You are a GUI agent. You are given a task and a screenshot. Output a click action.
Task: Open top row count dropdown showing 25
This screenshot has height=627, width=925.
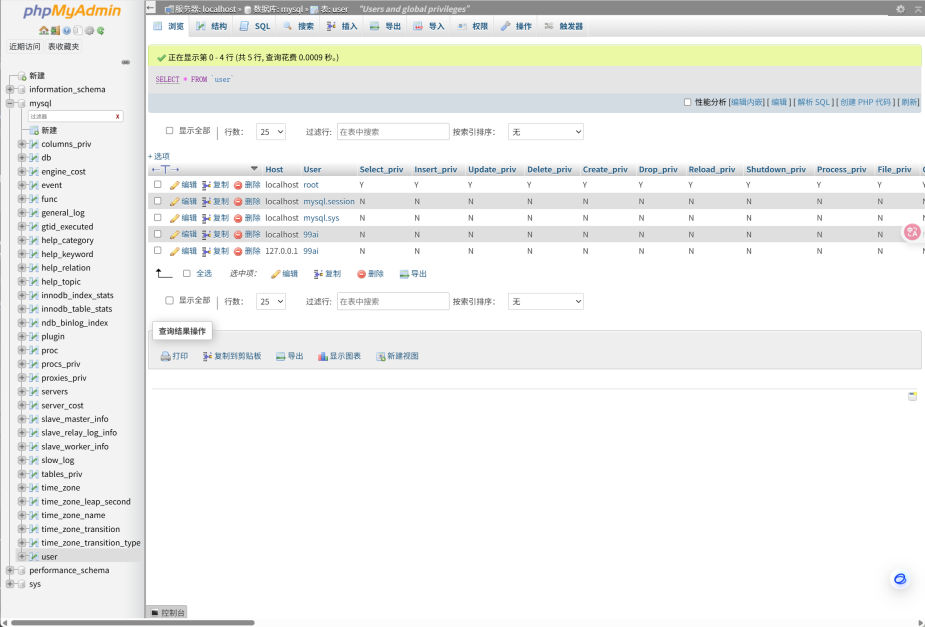(x=271, y=132)
